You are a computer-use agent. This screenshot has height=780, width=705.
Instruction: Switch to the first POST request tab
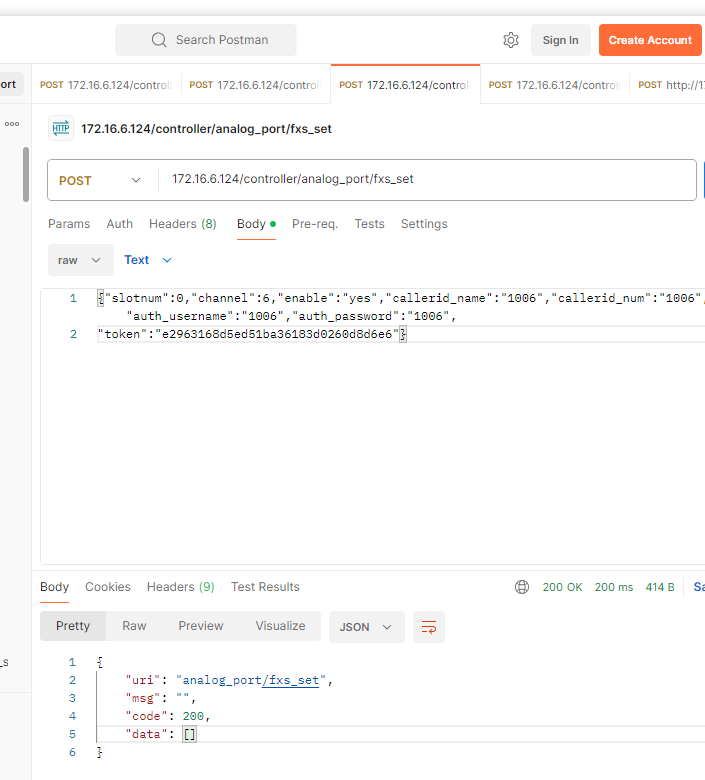tap(106, 85)
